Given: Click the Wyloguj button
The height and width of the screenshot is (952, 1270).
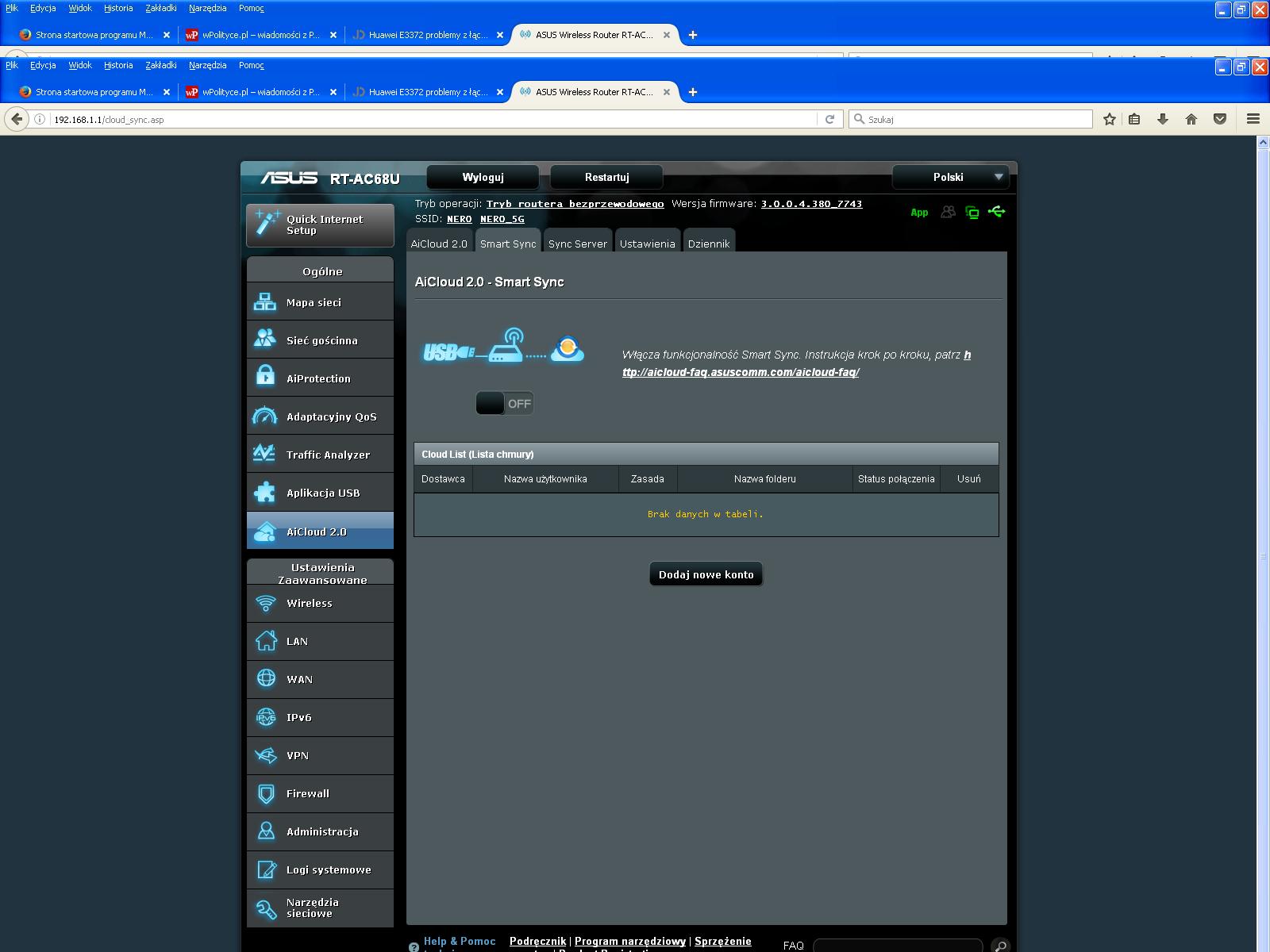Looking at the screenshot, I should [483, 177].
